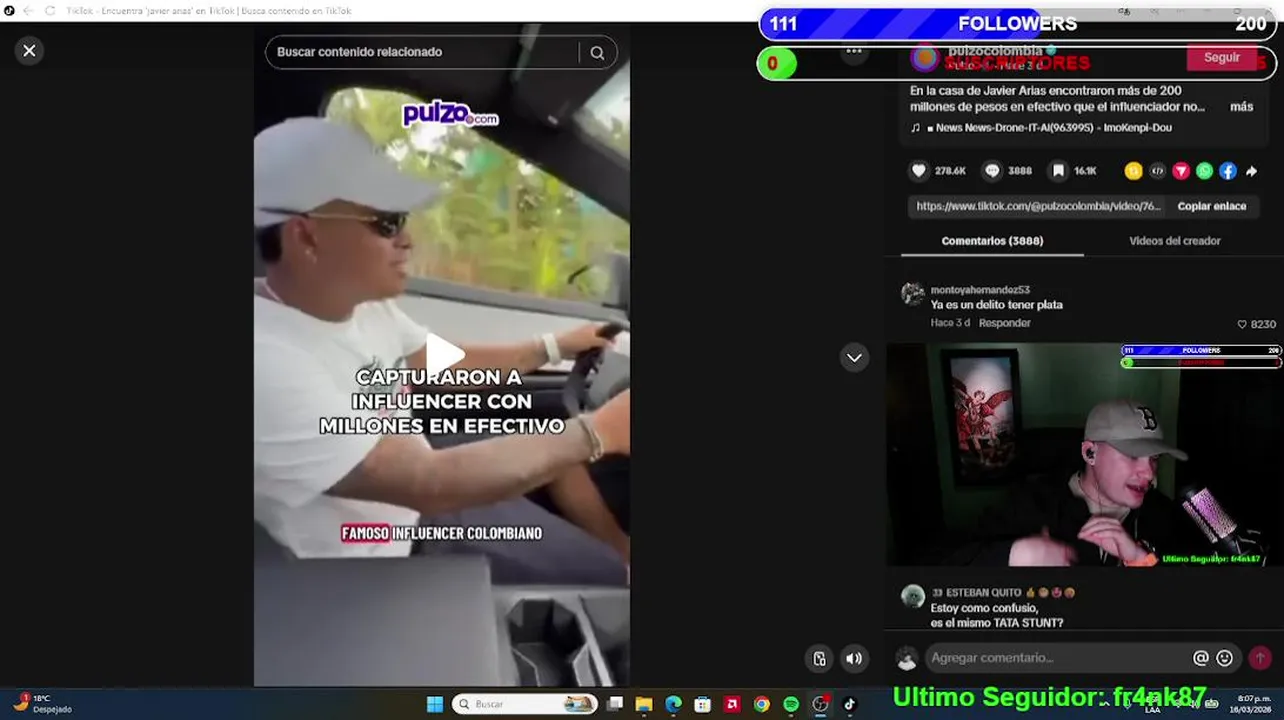The width and height of the screenshot is (1284, 720).
Task: Insert a mention with the @ icon
Action: tap(1200, 658)
